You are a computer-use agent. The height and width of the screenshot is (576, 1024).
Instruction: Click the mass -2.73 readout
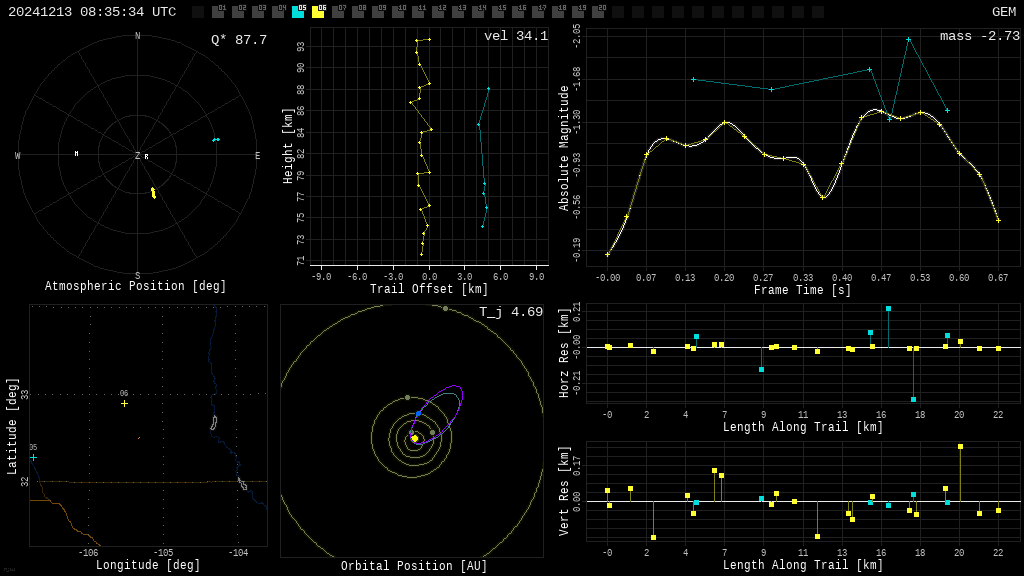click(x=979, y=36)
